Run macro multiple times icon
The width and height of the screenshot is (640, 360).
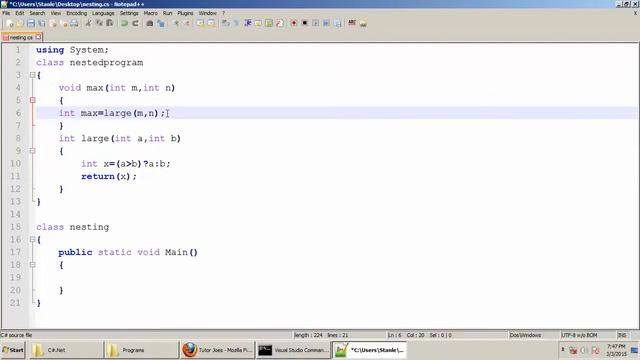point(326,23)
